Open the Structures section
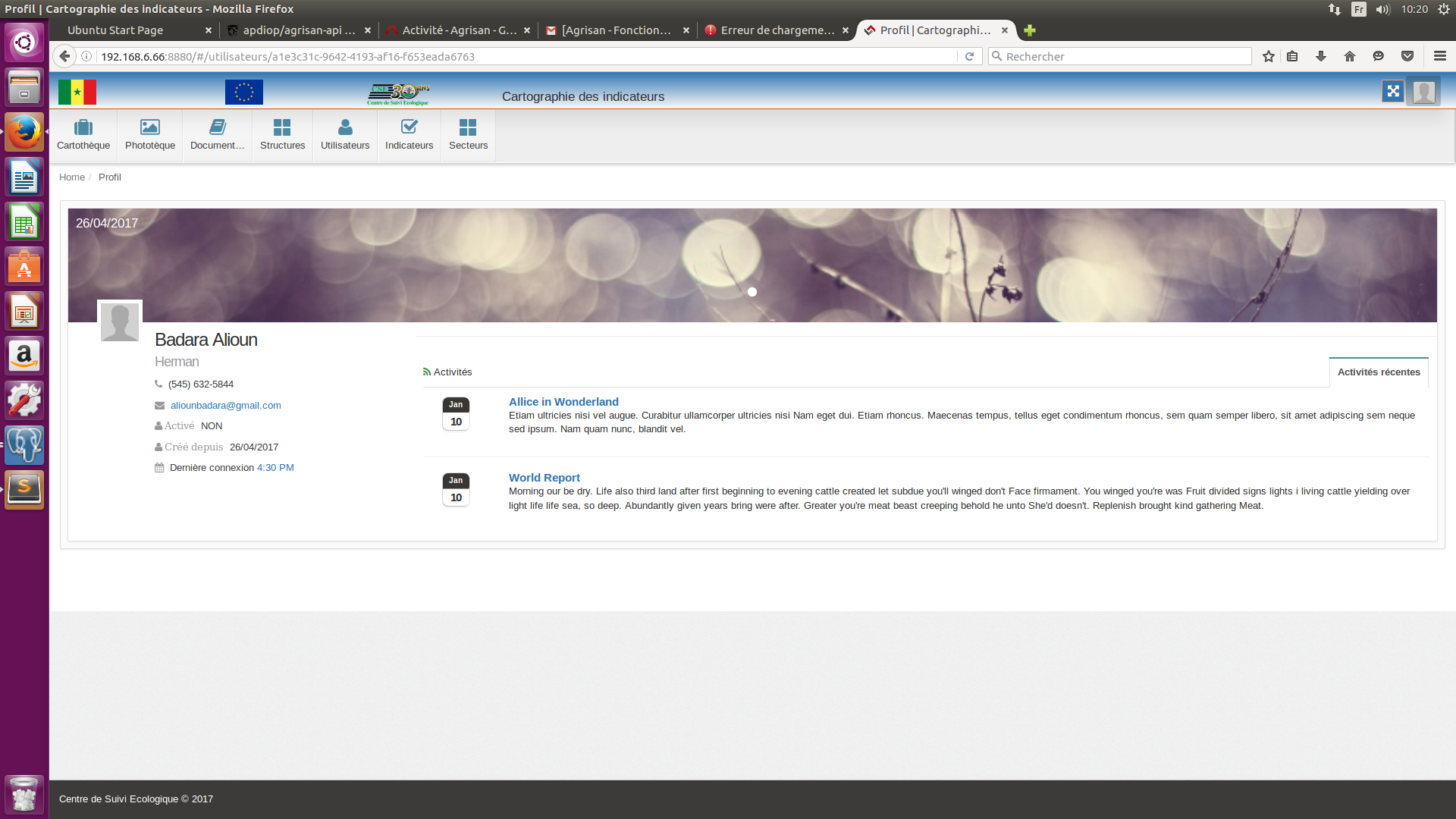The height and width of the screenshot is (819, 1456). pyautogui.click(x=282, y=135)
